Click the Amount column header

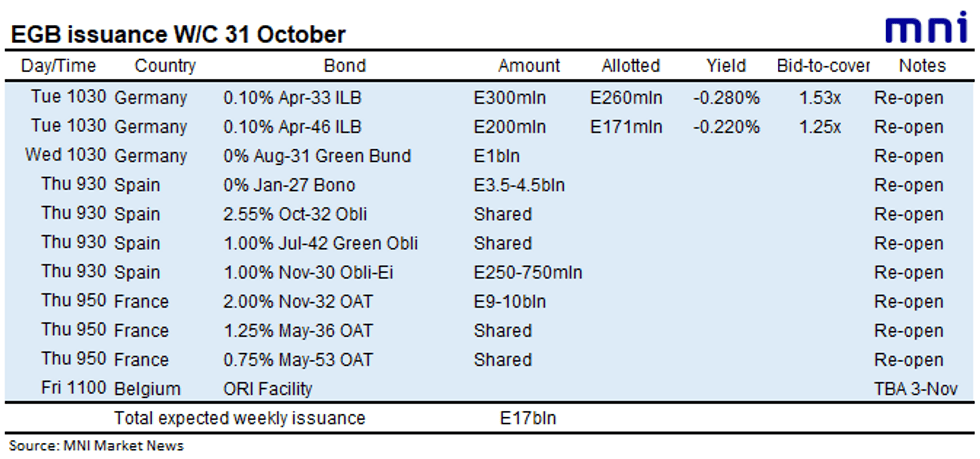pos(529,66)
